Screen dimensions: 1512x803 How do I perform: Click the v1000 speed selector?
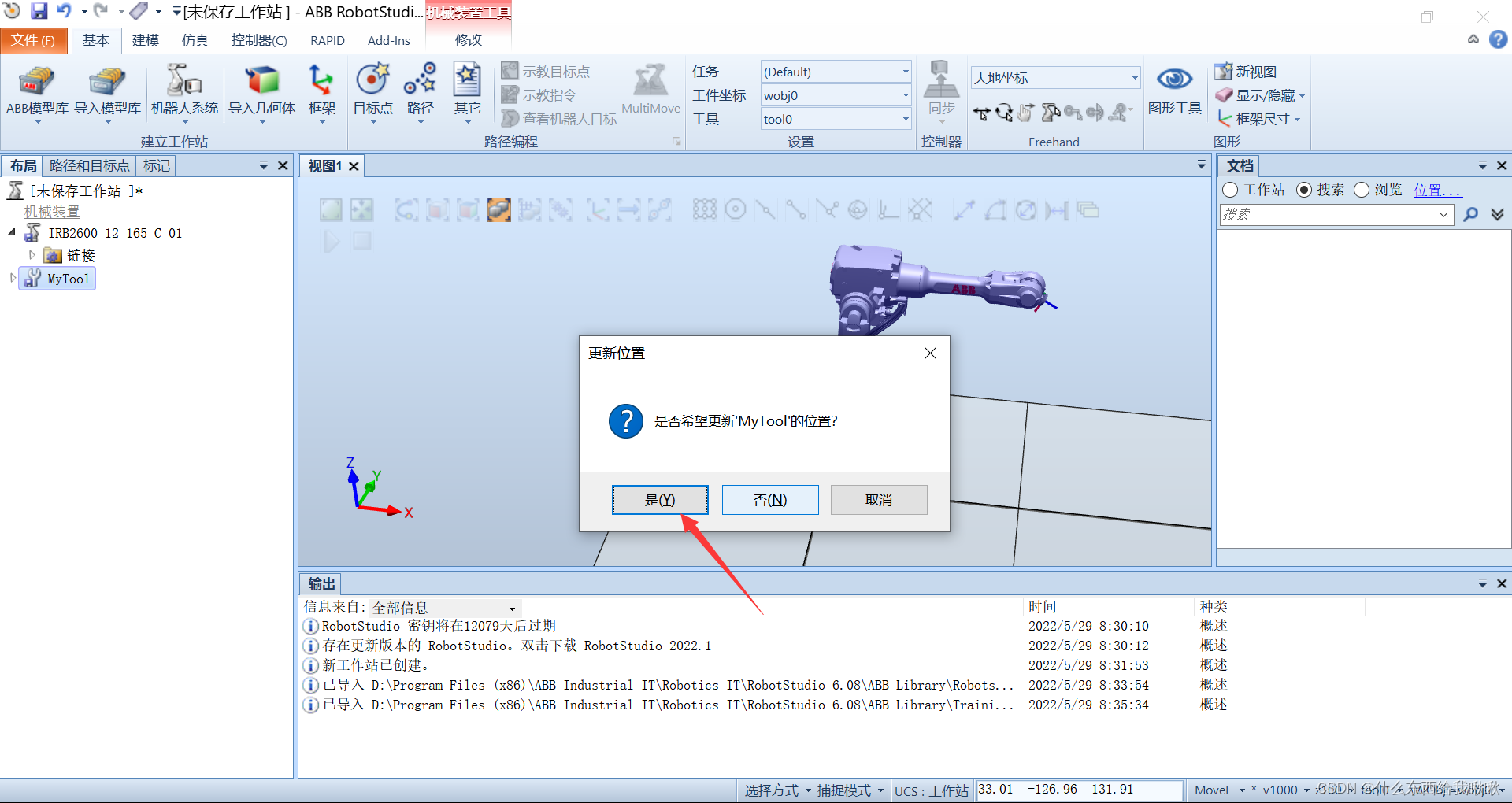point(1286,790)
